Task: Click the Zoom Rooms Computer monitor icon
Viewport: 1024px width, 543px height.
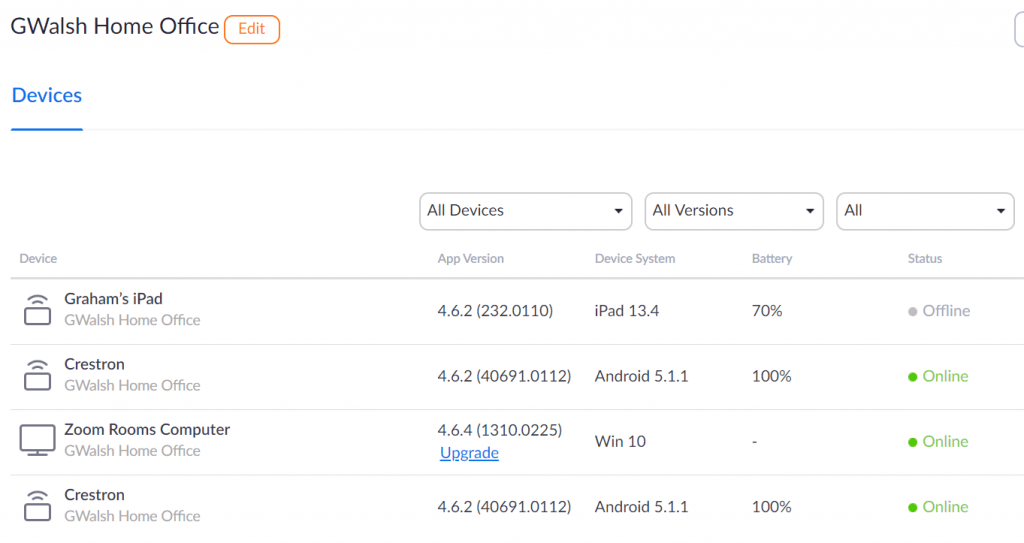Action: (x=37, y=440)
